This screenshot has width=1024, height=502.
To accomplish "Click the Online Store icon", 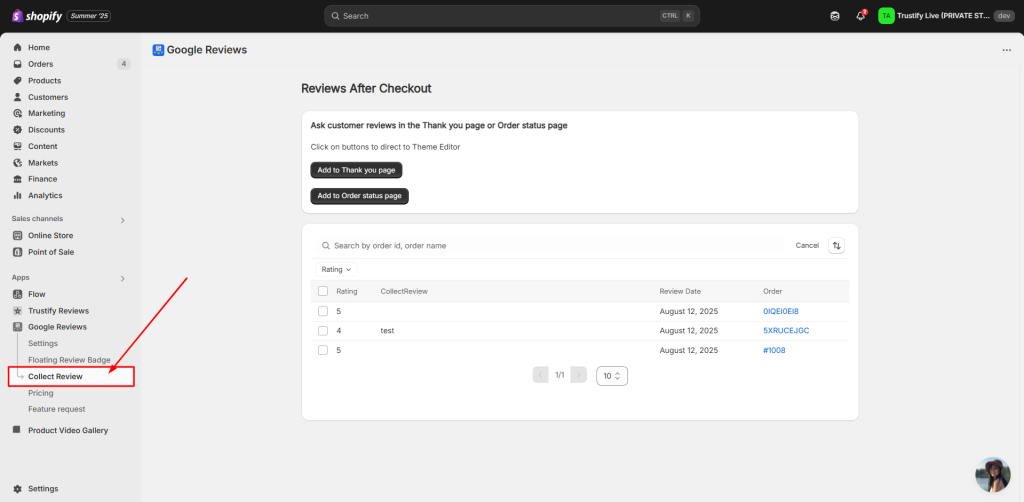I will pyautogui.click(x=18, y=235).
